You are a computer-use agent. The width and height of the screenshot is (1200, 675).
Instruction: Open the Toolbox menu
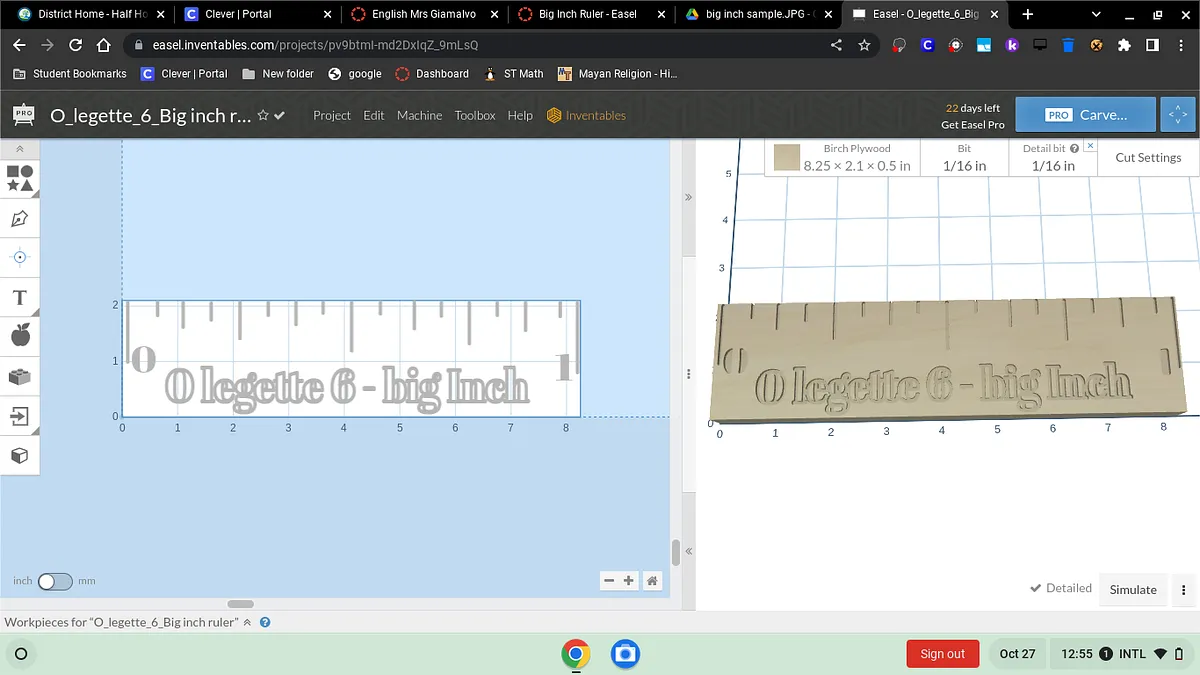point(475,115)
